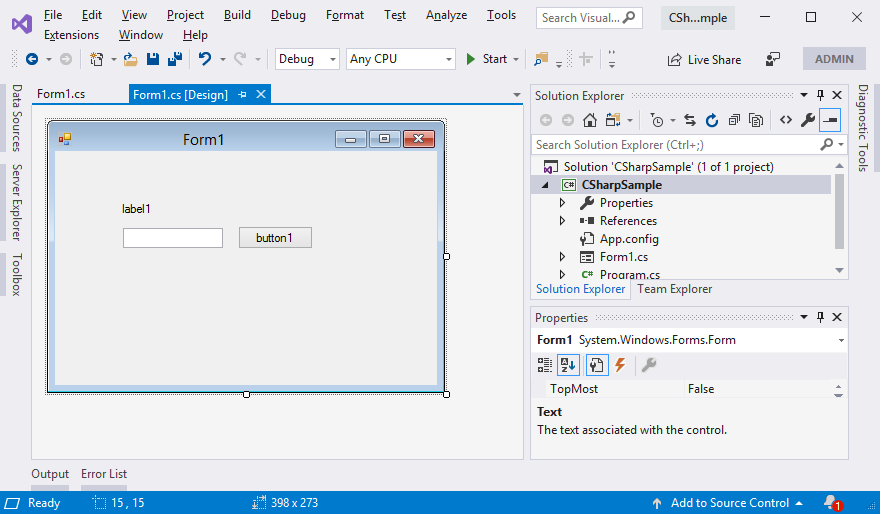Refresh Solution Explorer with the circular arrow
Screen dimensions: 880x514
712,120
